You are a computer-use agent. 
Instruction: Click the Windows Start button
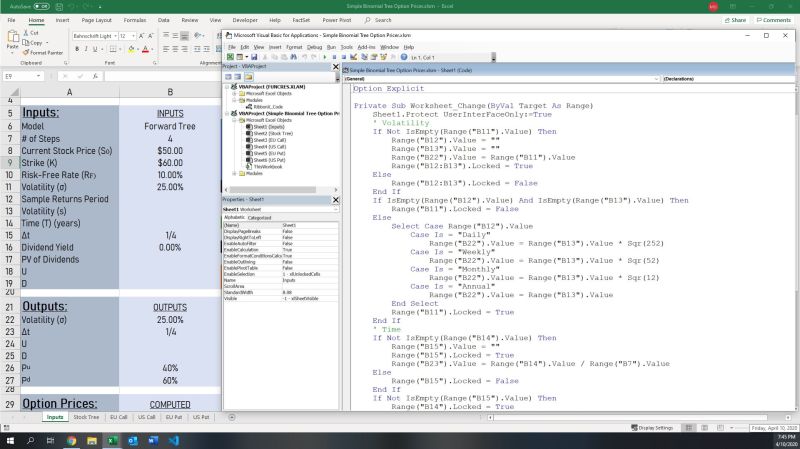[x=10, y=440]
